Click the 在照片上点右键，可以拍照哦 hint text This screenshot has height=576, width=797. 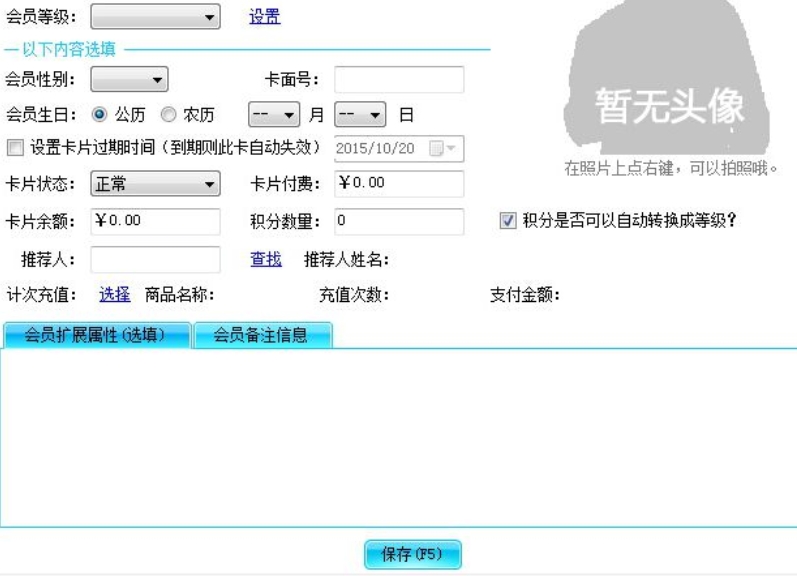point(671,168)
